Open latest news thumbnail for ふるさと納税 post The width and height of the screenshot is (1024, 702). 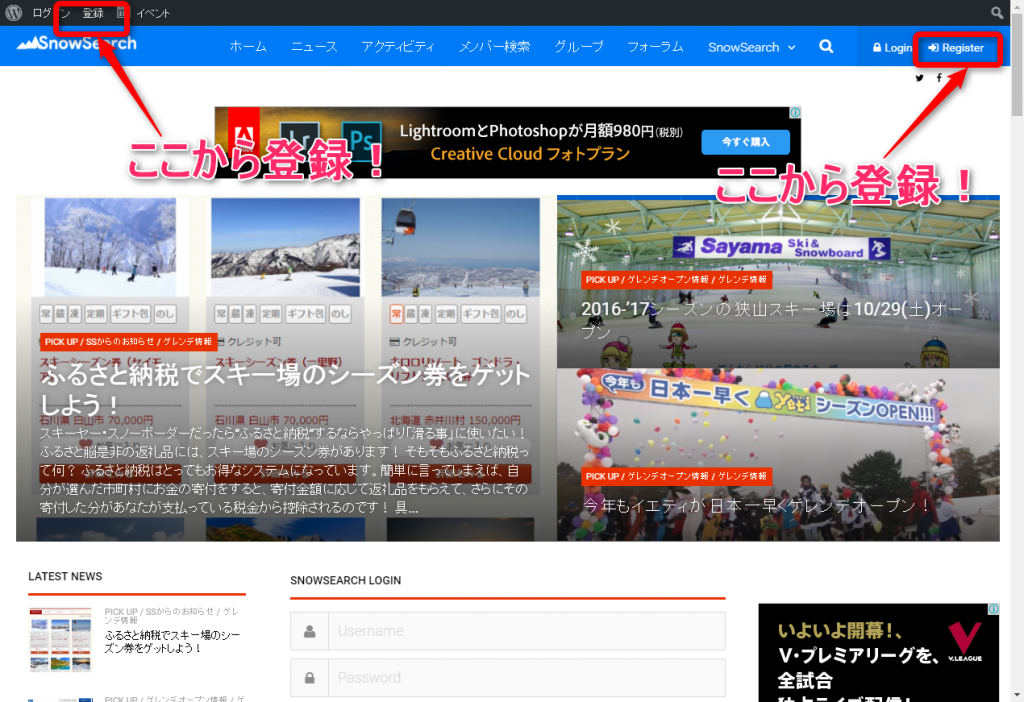tap(61, 640)
